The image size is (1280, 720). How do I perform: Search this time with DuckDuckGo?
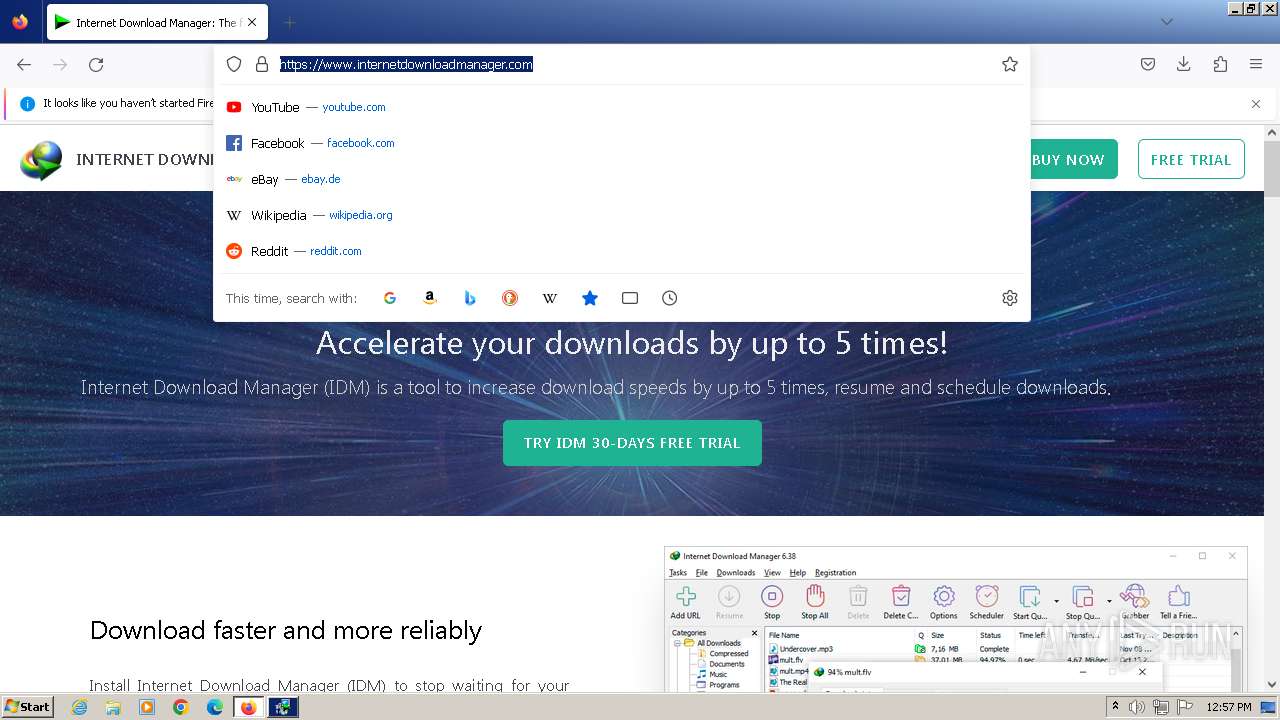coord(510,298)
